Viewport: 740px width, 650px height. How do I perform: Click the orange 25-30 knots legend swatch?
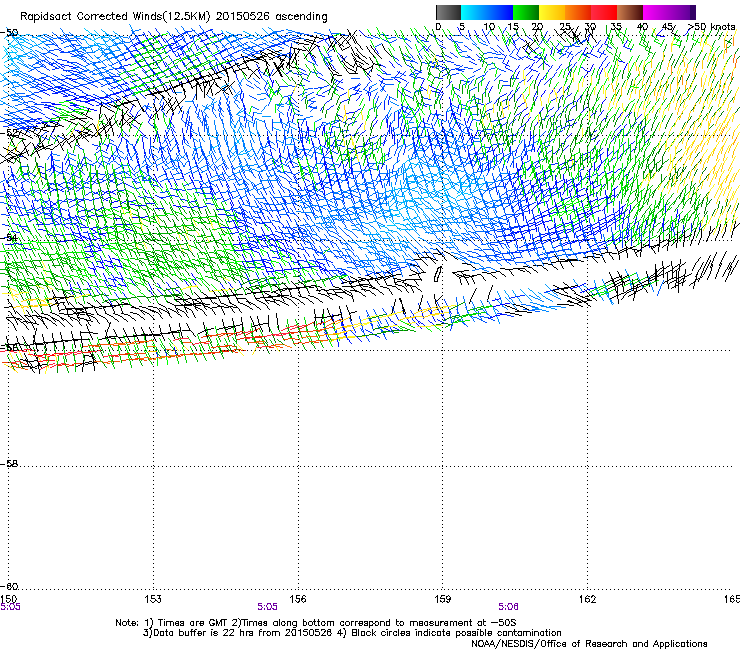click(578, 12)
